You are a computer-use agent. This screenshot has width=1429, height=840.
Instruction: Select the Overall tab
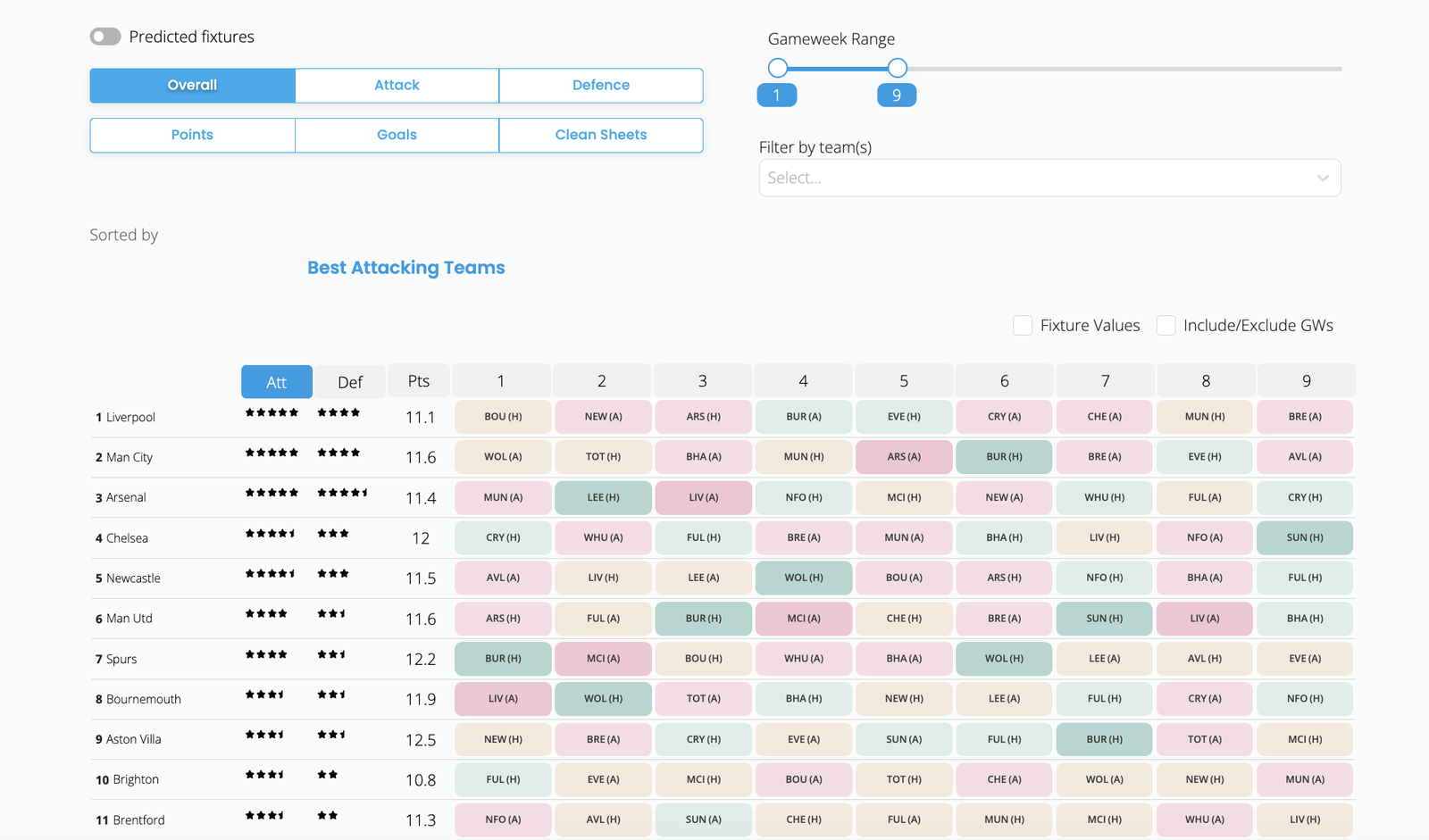(192, 86)
